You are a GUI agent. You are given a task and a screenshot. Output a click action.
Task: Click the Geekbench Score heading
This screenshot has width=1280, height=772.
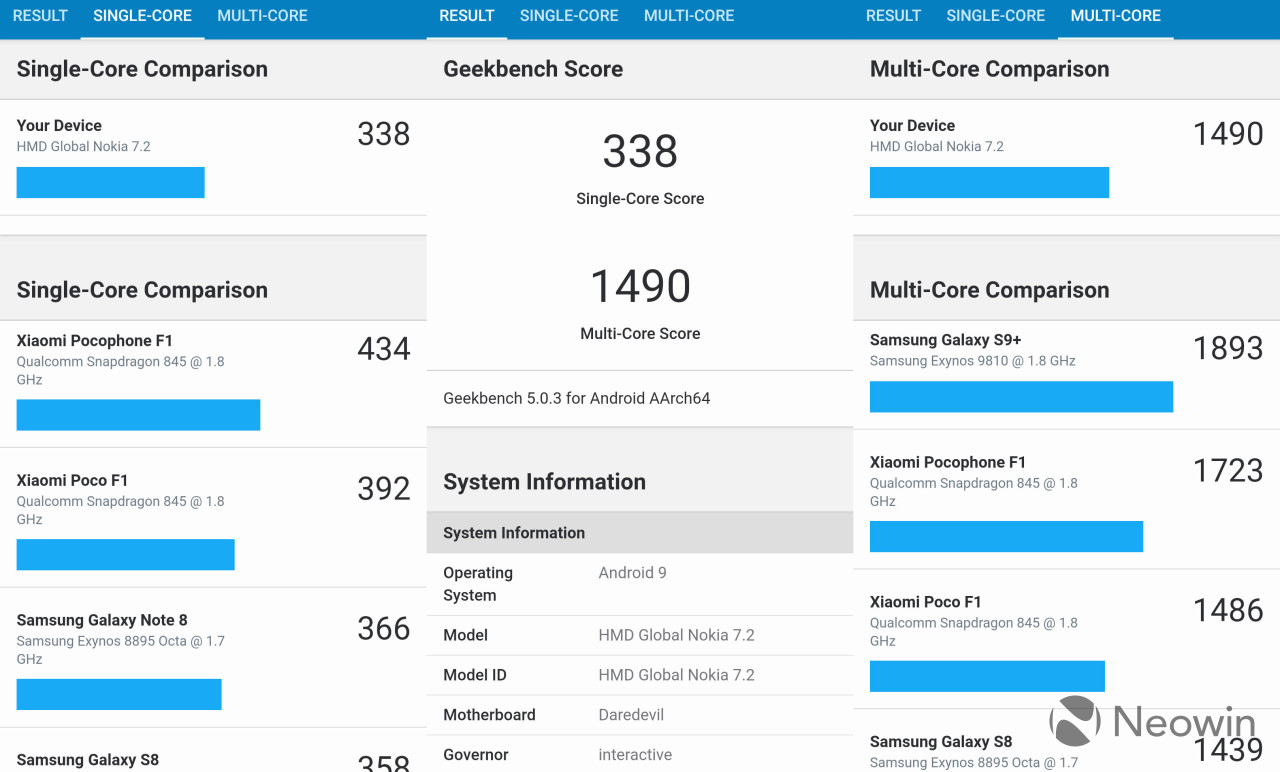[533, 69]
